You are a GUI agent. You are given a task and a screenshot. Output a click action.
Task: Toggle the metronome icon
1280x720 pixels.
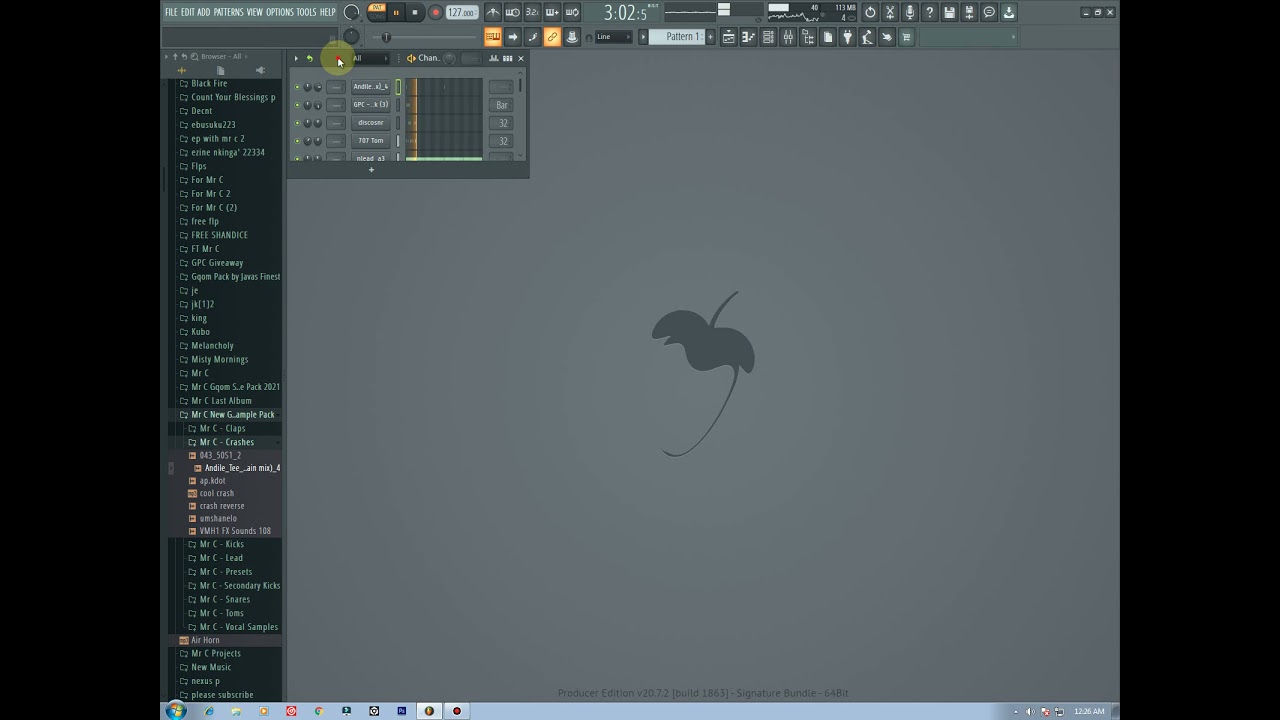[x=493, y=12]
